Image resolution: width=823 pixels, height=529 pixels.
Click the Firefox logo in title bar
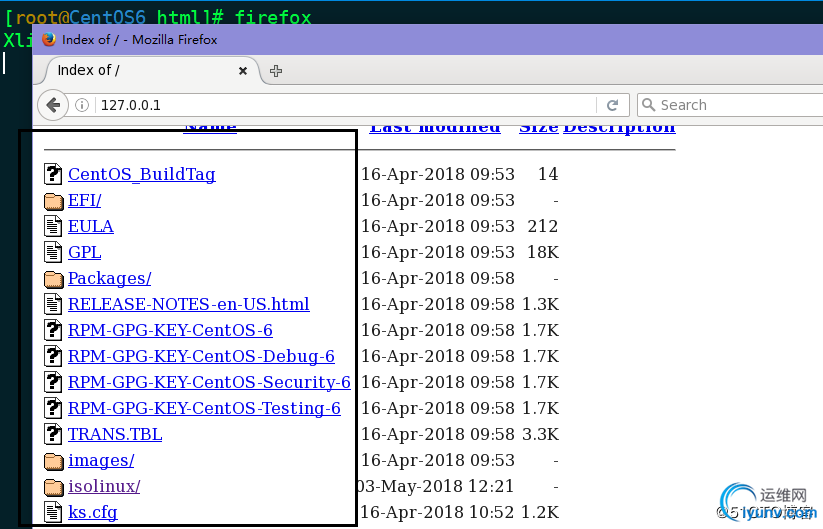coord(49,39)
